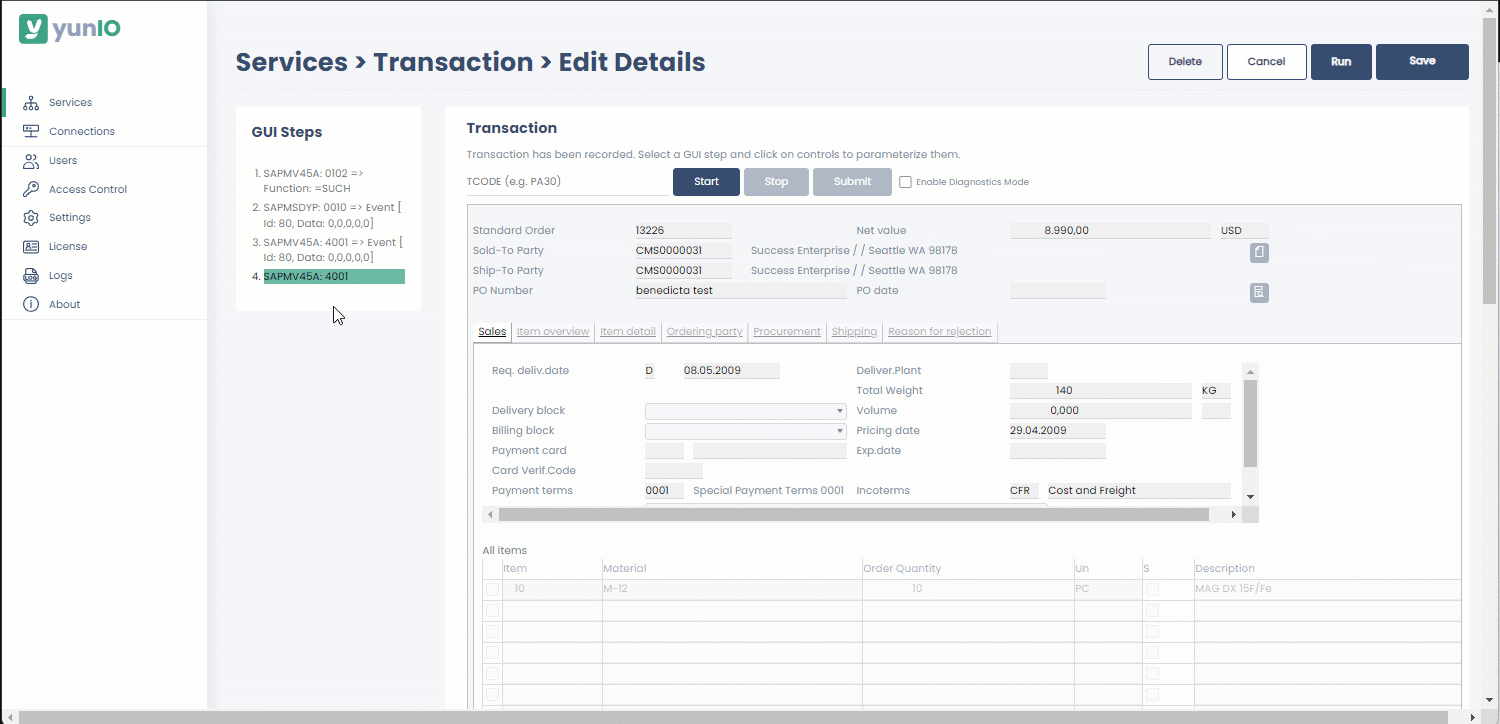
Task: Click the Submit button
Action: point(852,182)
